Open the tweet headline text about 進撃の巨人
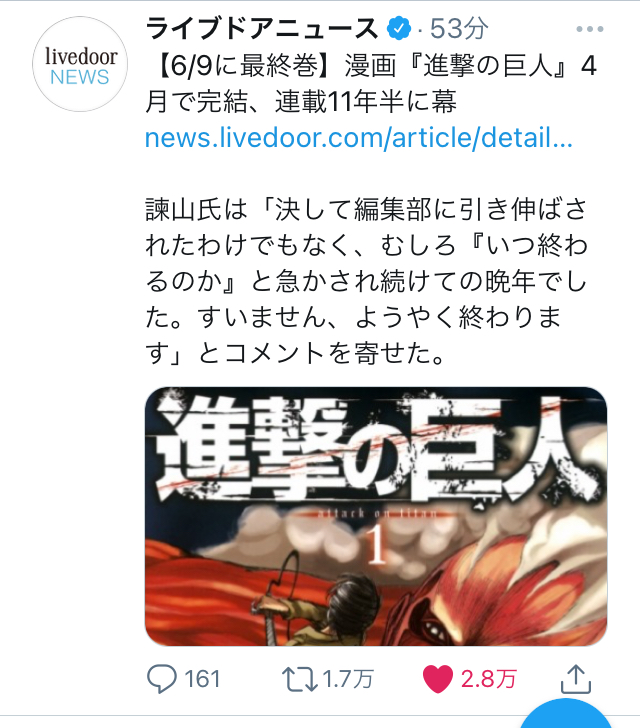Screen dimensions: 640x728 (371, 84)
